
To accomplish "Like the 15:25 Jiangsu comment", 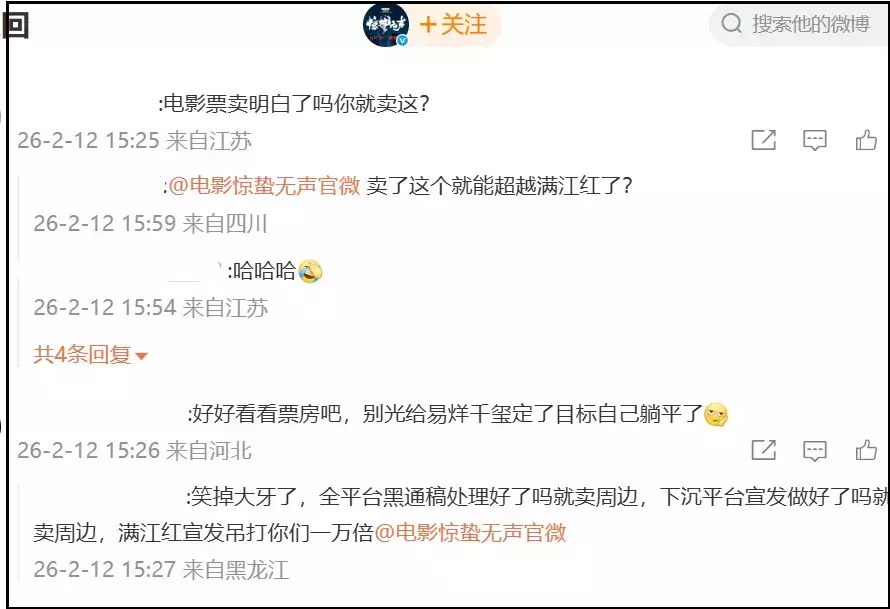I will tap(866, 140).
